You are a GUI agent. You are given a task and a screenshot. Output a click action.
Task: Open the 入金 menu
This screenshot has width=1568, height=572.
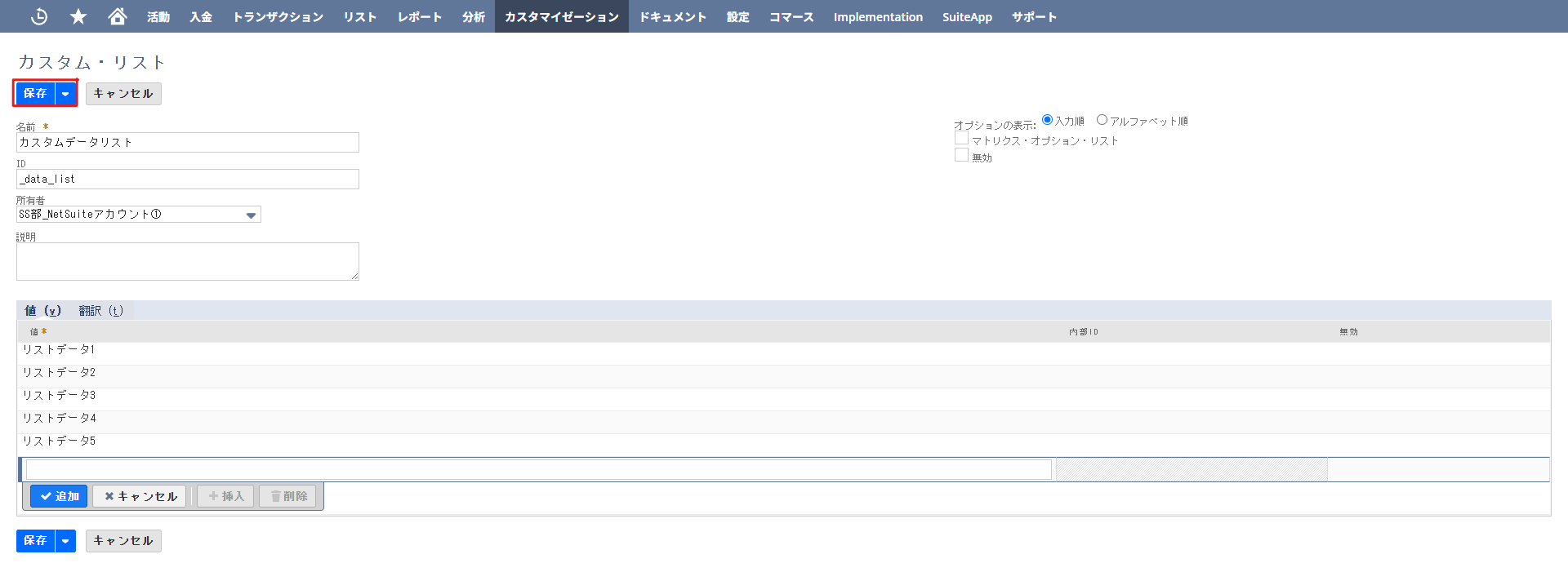[x=201, y=16]
